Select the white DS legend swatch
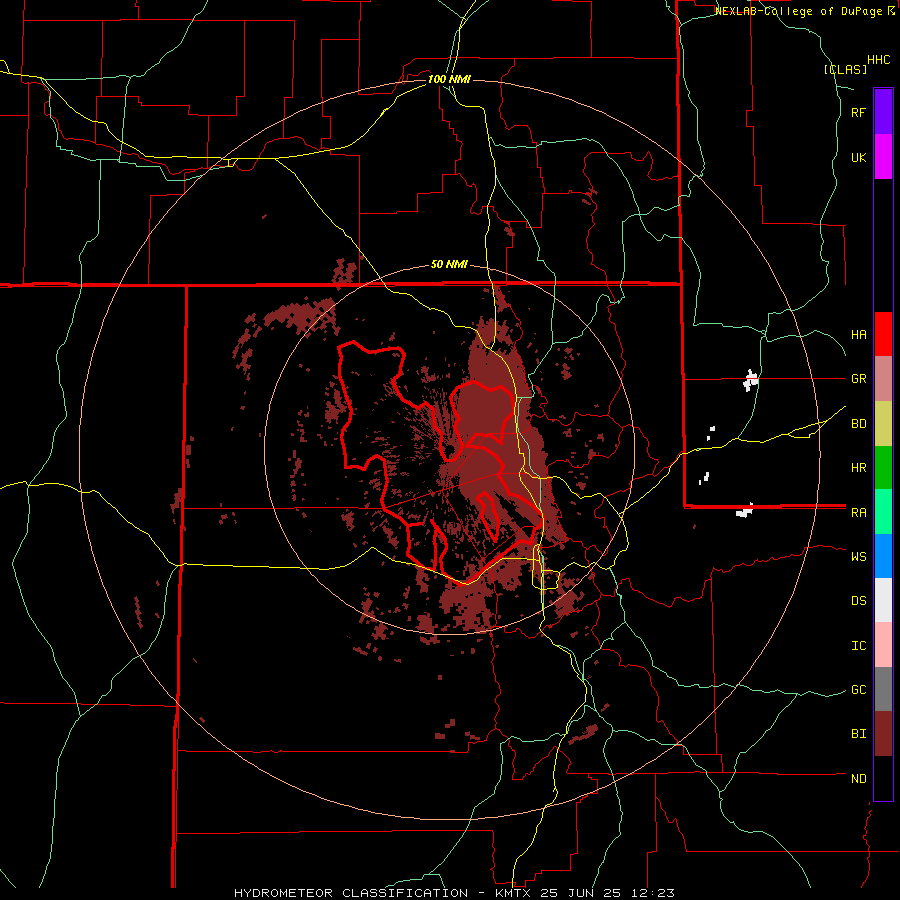The width and height of the screenshot is (900, 900). click(x=883, y=600)
